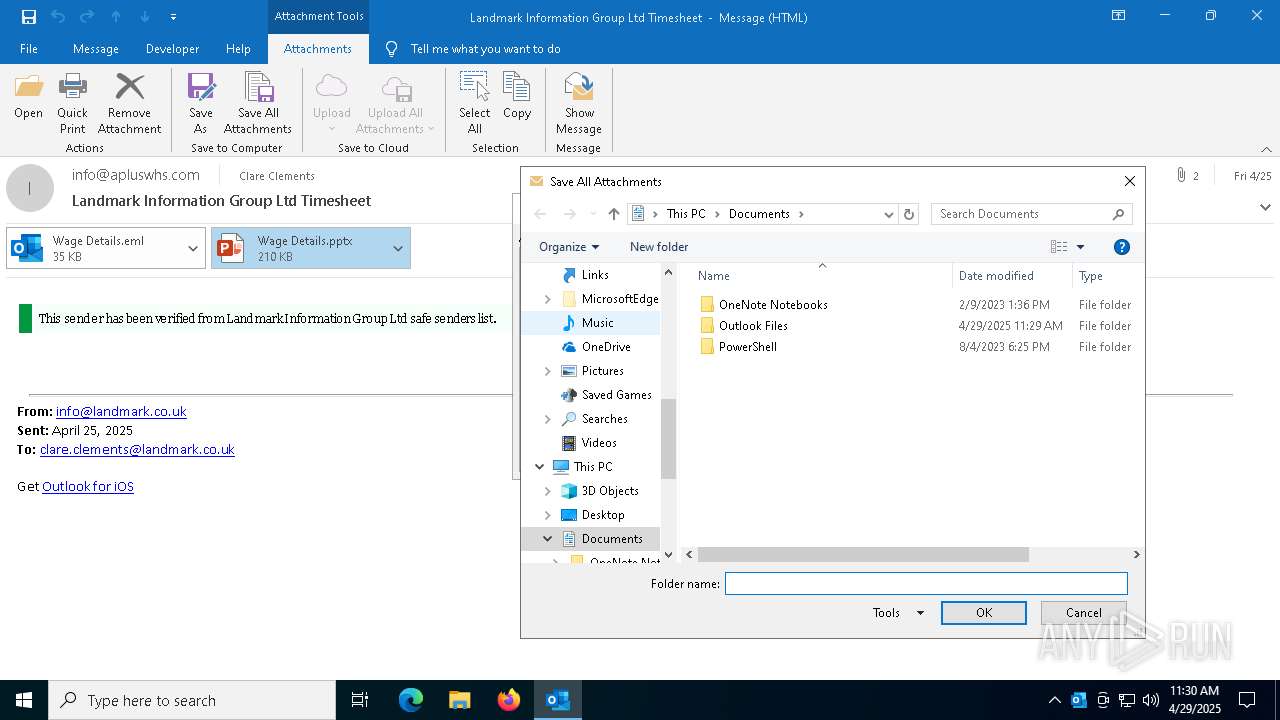1280x720 pixels.
Task: Open Task View on taskbar
Action: (x=360, y=700)
